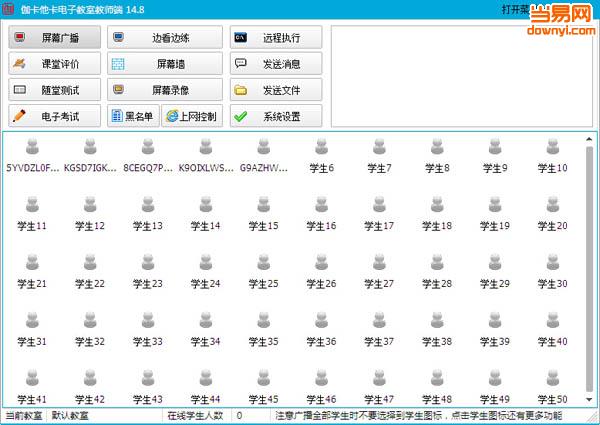Image resolution: width=600 pixels, height=425 pixels.
Task: Select student icon 学生24
Action: [x=205, y=262]
